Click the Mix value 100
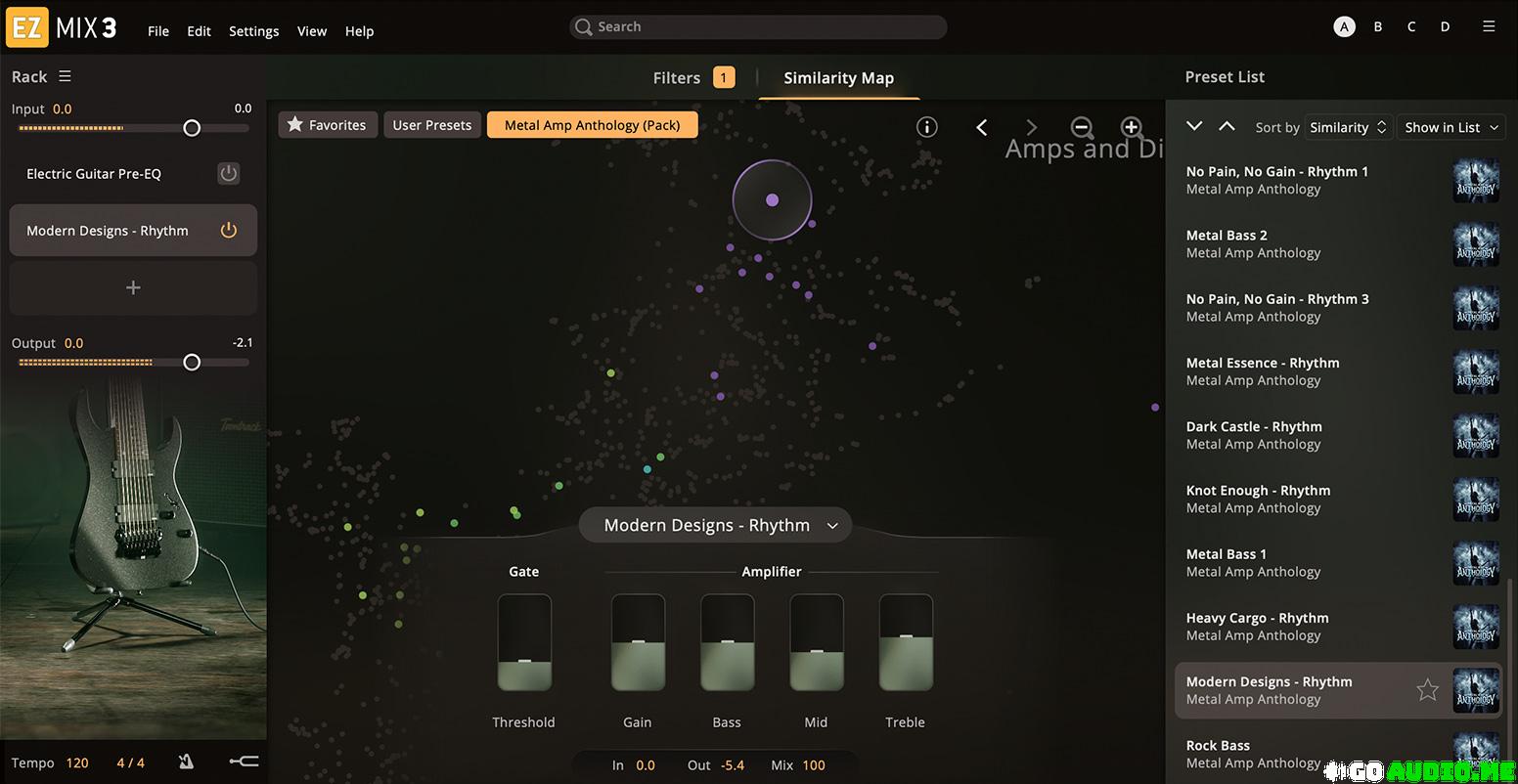 tap(814, 765)
